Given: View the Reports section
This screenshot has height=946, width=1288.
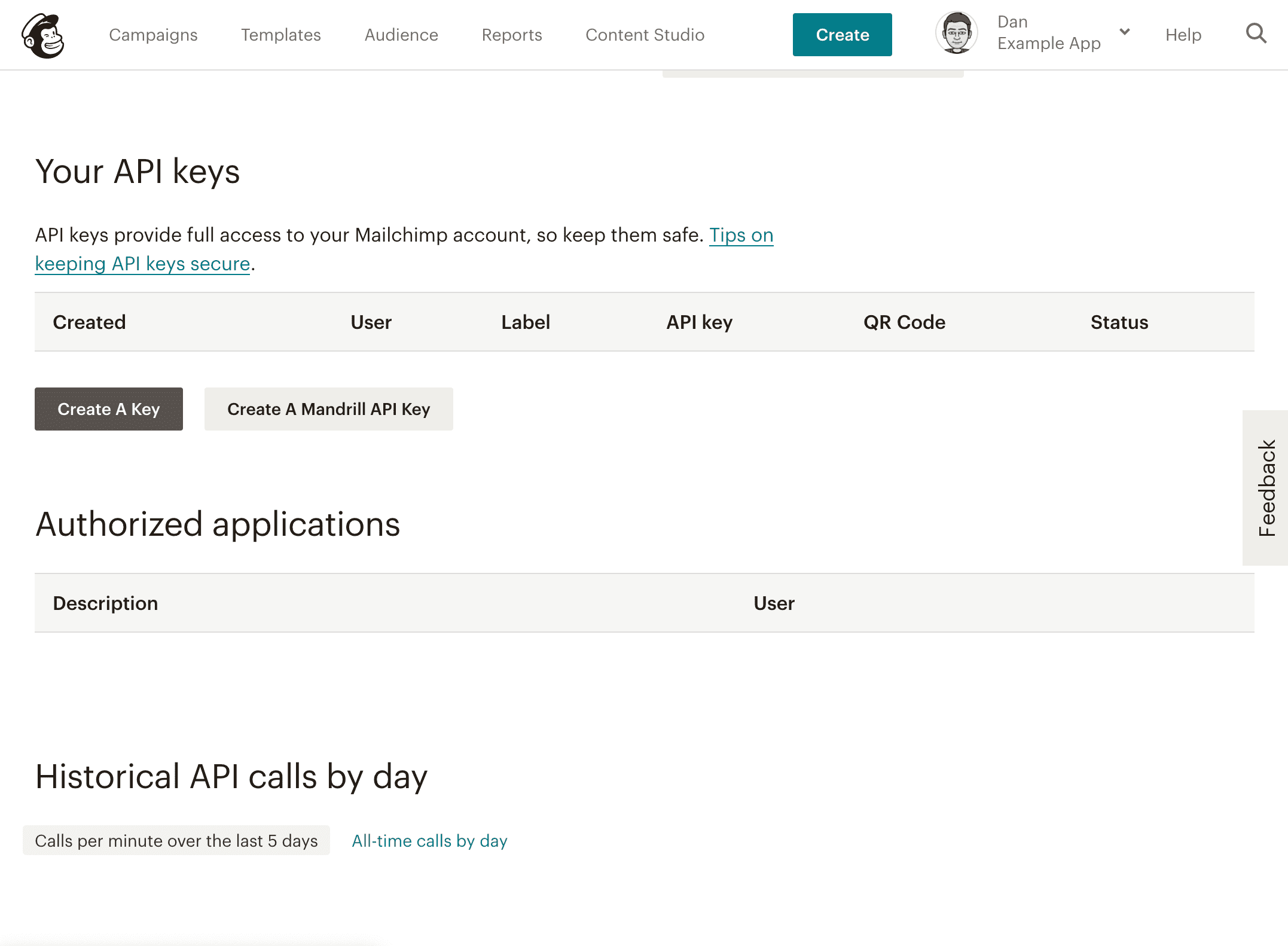Looking at the screenshot, I should coord(511,35).
